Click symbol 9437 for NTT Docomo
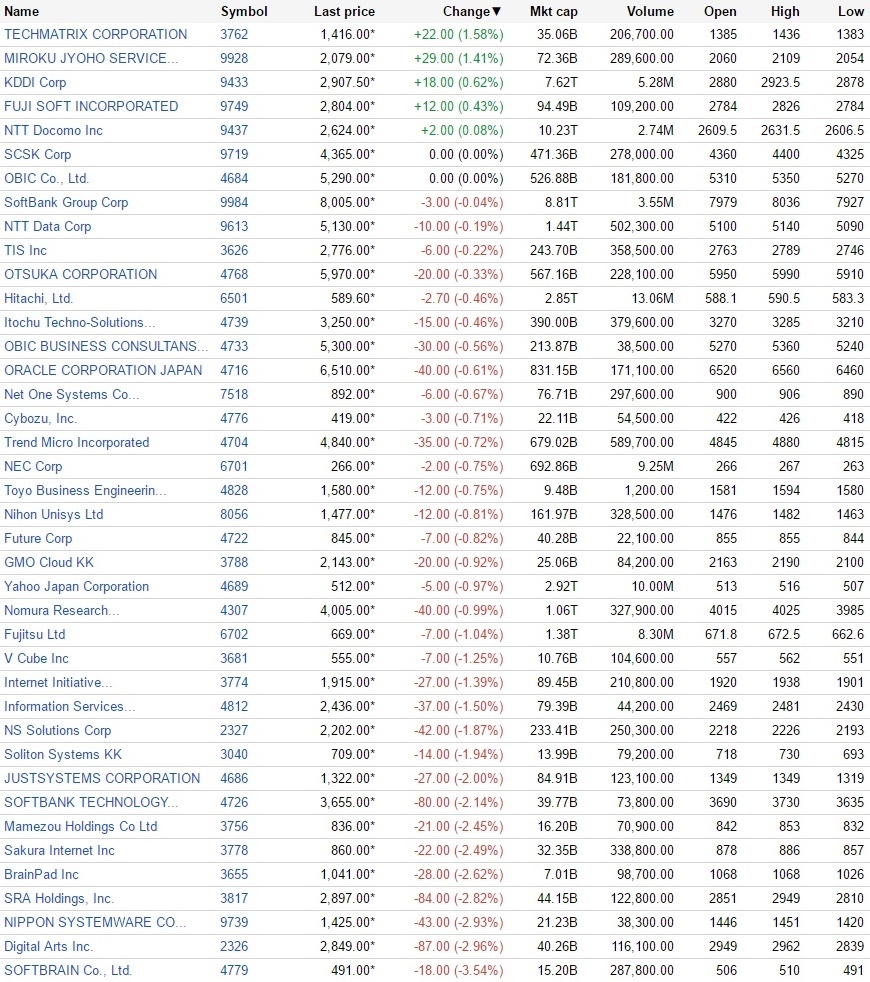The width and height of the screenshot is (870, 982). click(233, 130)
